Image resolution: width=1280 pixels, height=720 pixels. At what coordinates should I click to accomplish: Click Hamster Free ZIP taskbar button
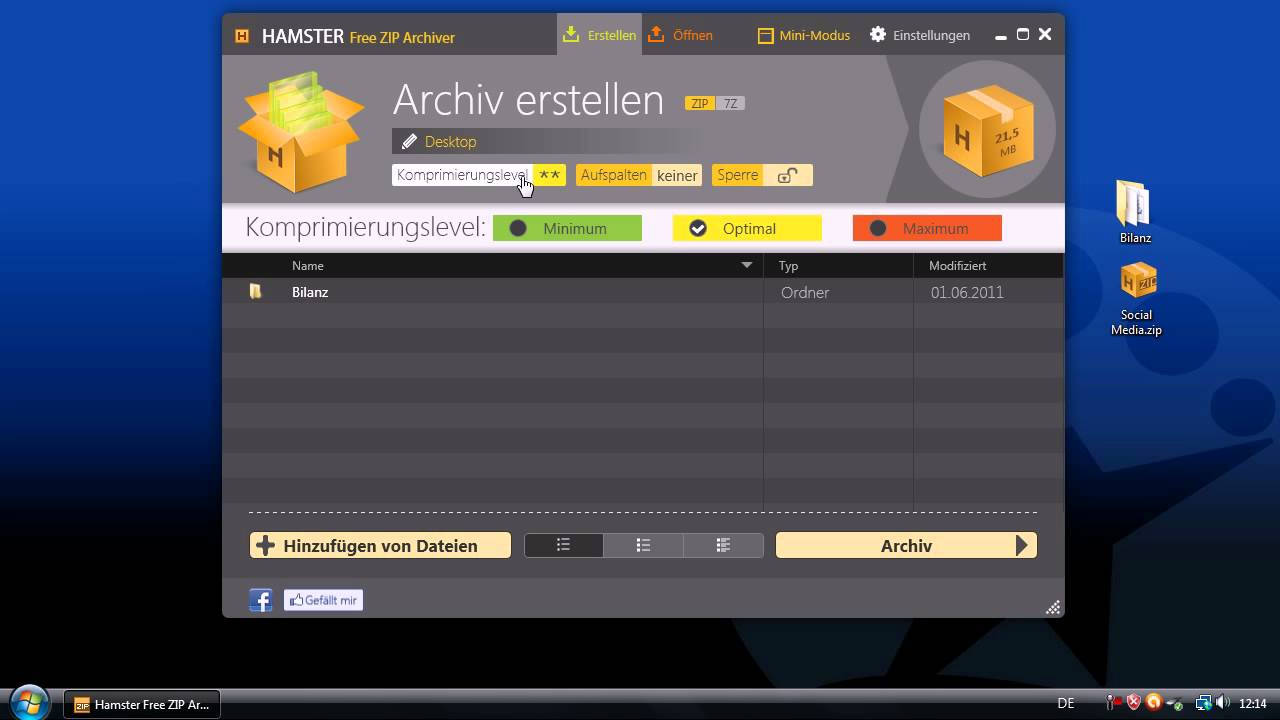(x=142, y=704)
